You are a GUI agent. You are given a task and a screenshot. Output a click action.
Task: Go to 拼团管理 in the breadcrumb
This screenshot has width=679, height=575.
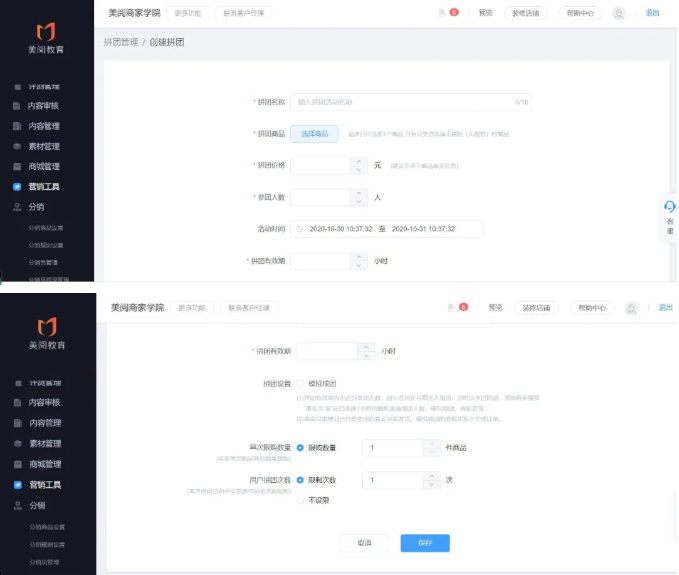120,43
